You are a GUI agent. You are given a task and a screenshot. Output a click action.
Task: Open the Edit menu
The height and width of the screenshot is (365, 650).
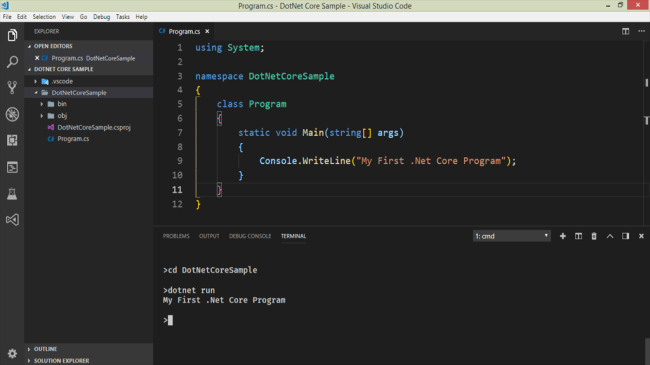(x=22, y=17)
